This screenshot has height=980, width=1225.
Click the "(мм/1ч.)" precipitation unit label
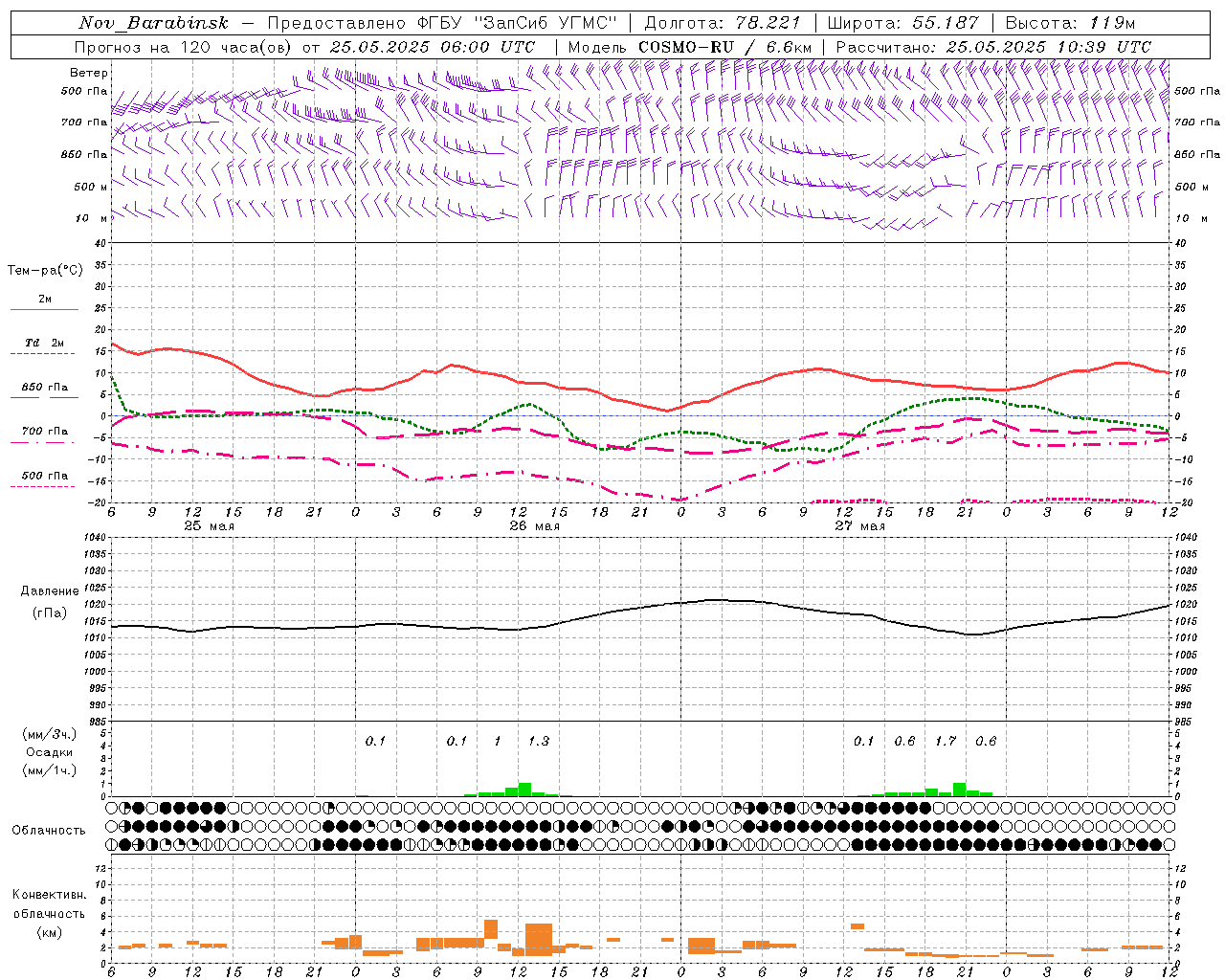tap(49, 770)
